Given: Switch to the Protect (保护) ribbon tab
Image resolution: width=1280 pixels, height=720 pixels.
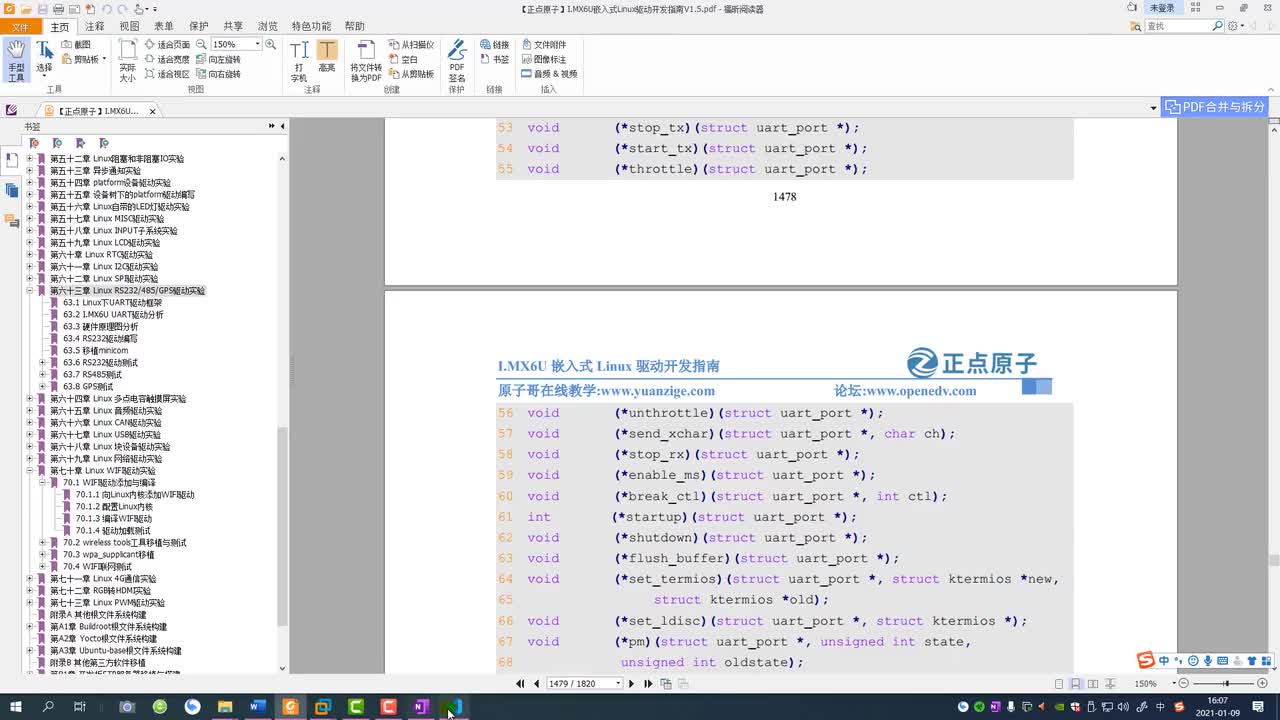Looking at the screenshot, I should 199,27.
